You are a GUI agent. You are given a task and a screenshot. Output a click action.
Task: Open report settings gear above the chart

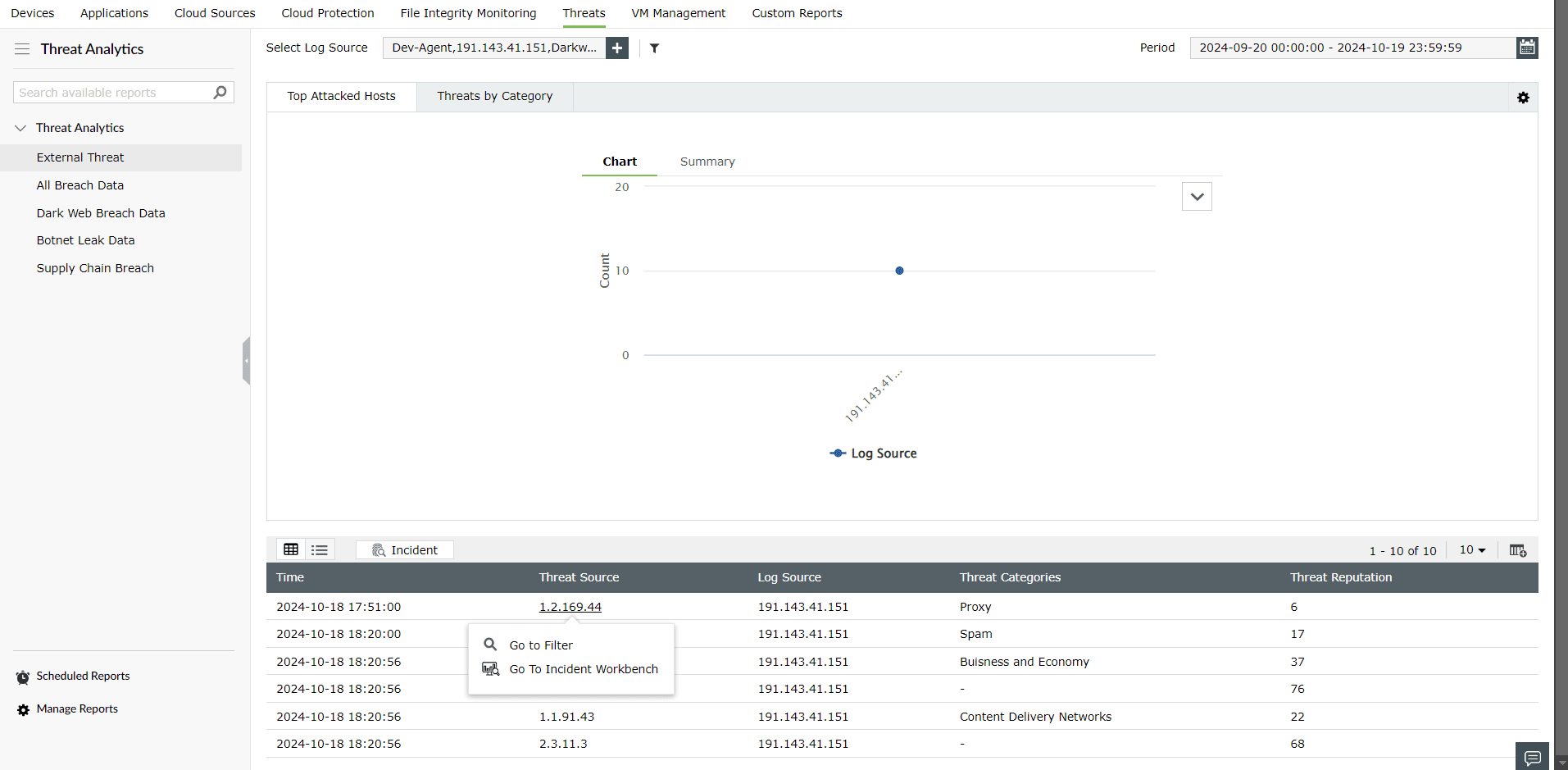pos(1523,98)
